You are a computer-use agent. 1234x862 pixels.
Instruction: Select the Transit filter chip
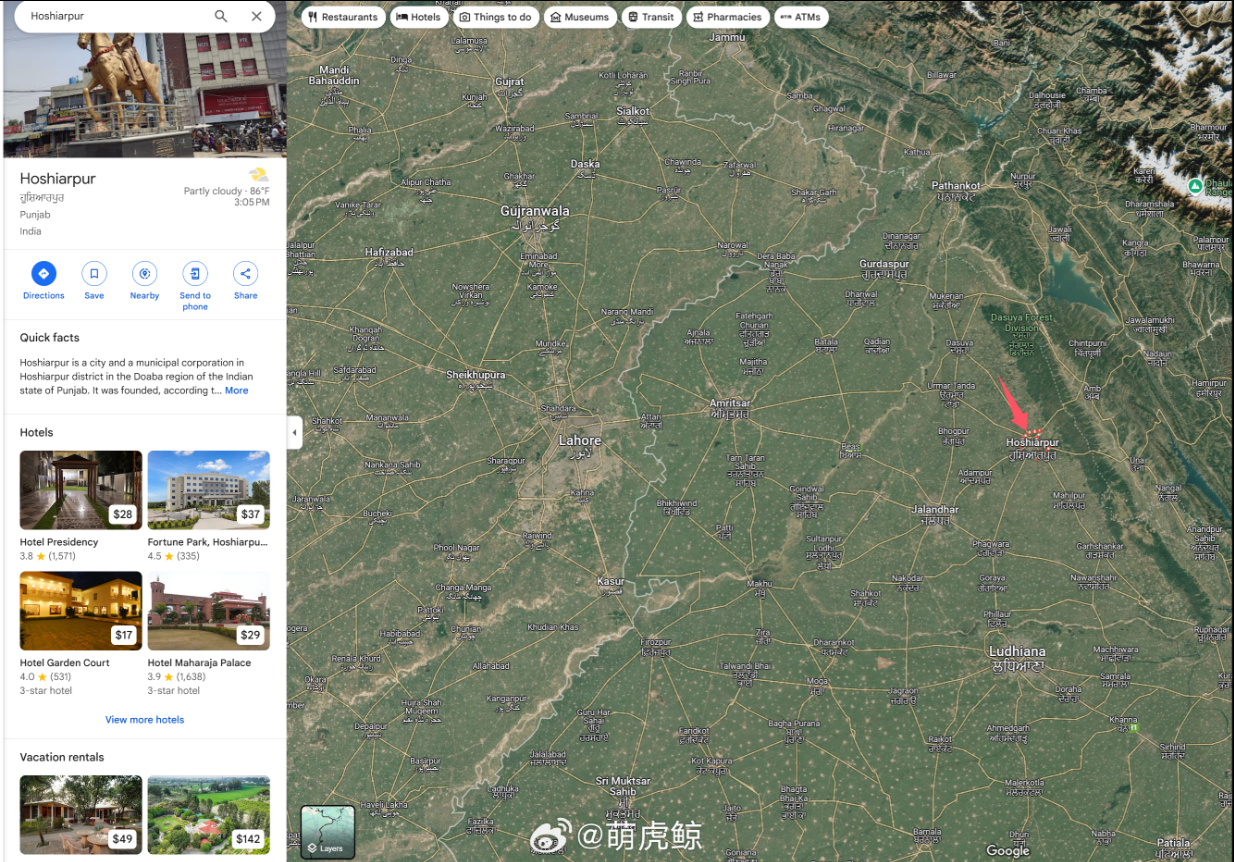click(651, 17)
